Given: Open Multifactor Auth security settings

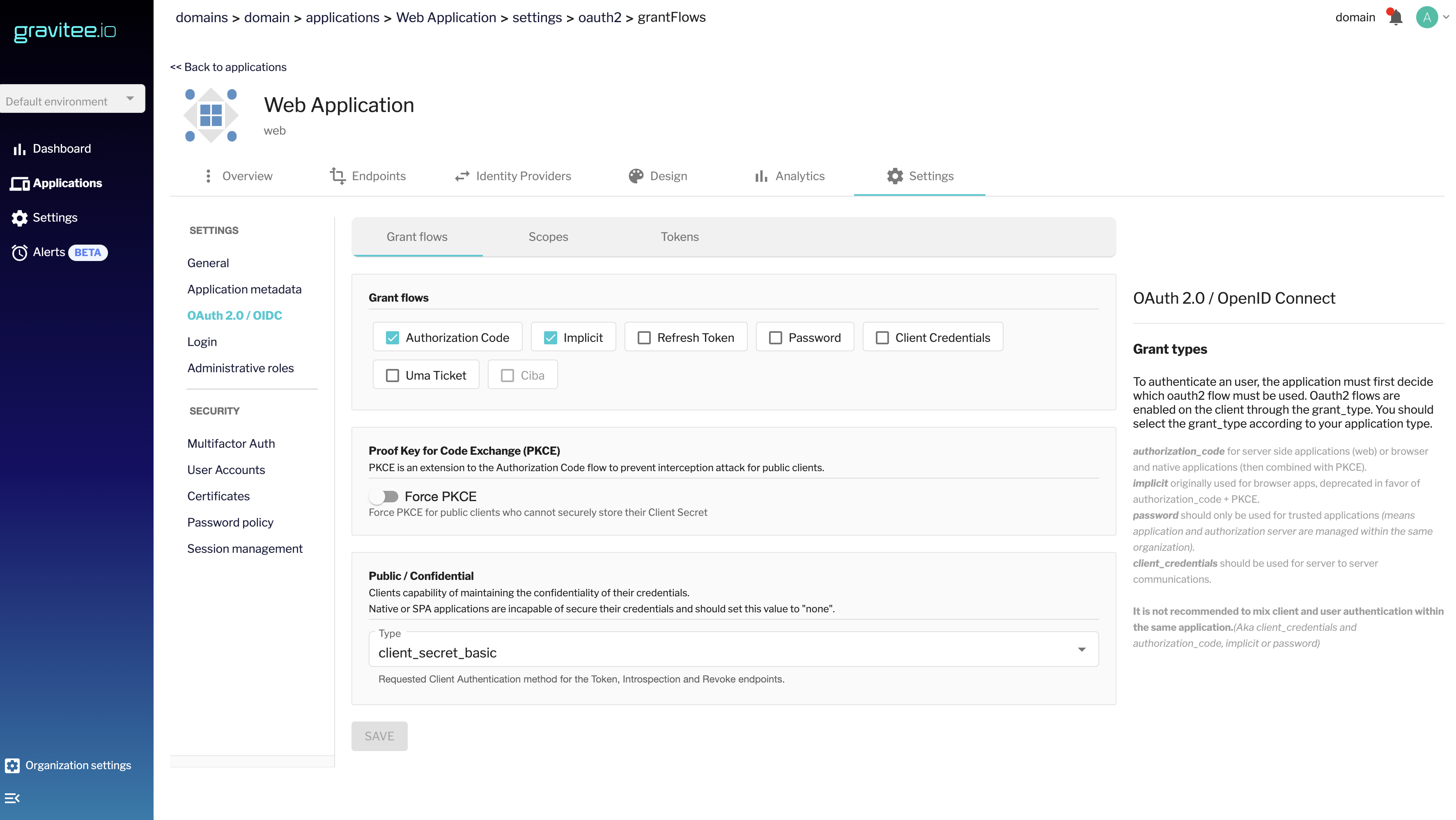Looking at the screenshot, I should tap(231, 444).
